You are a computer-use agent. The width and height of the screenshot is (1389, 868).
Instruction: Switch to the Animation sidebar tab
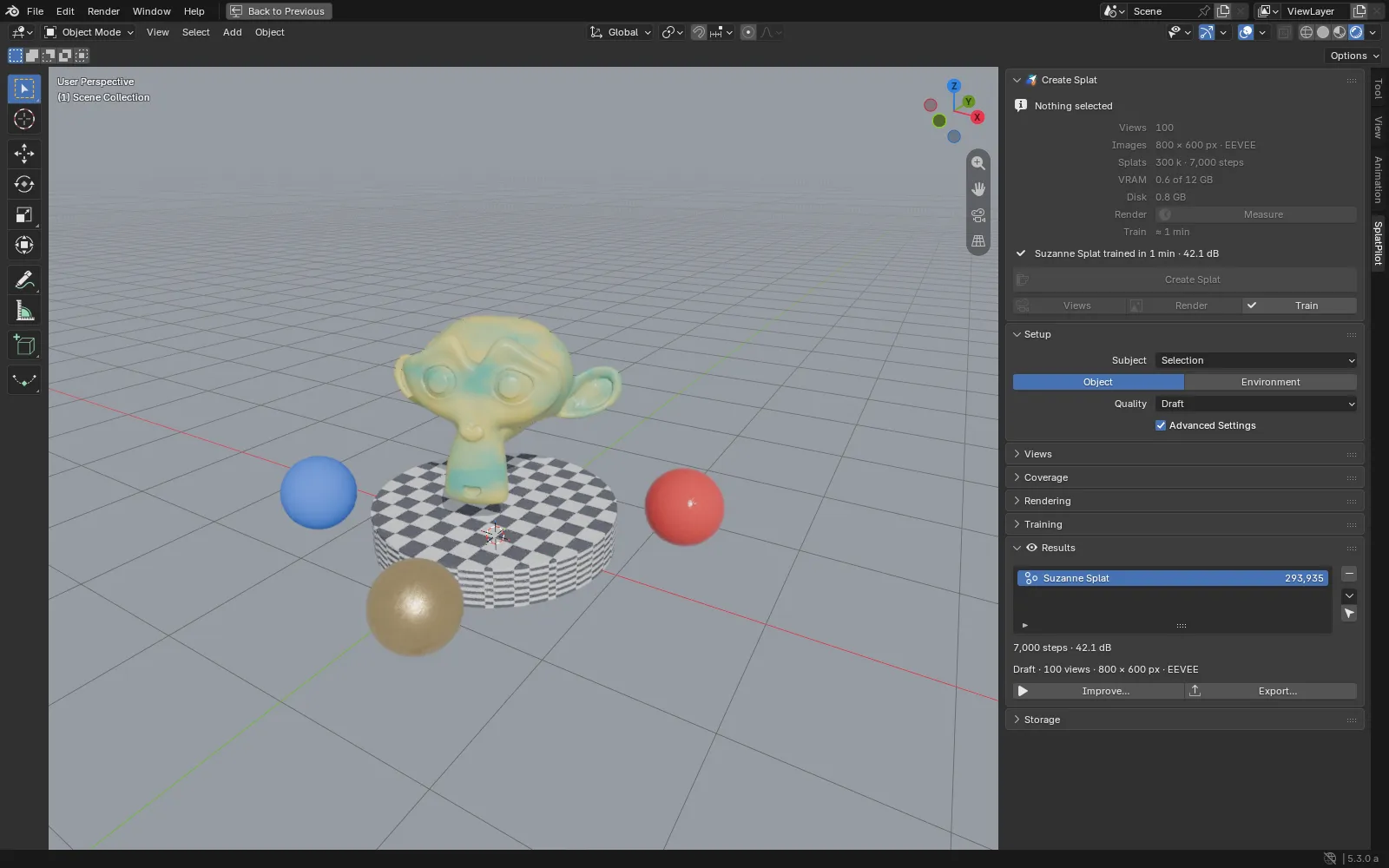(x=1378, y=180)
